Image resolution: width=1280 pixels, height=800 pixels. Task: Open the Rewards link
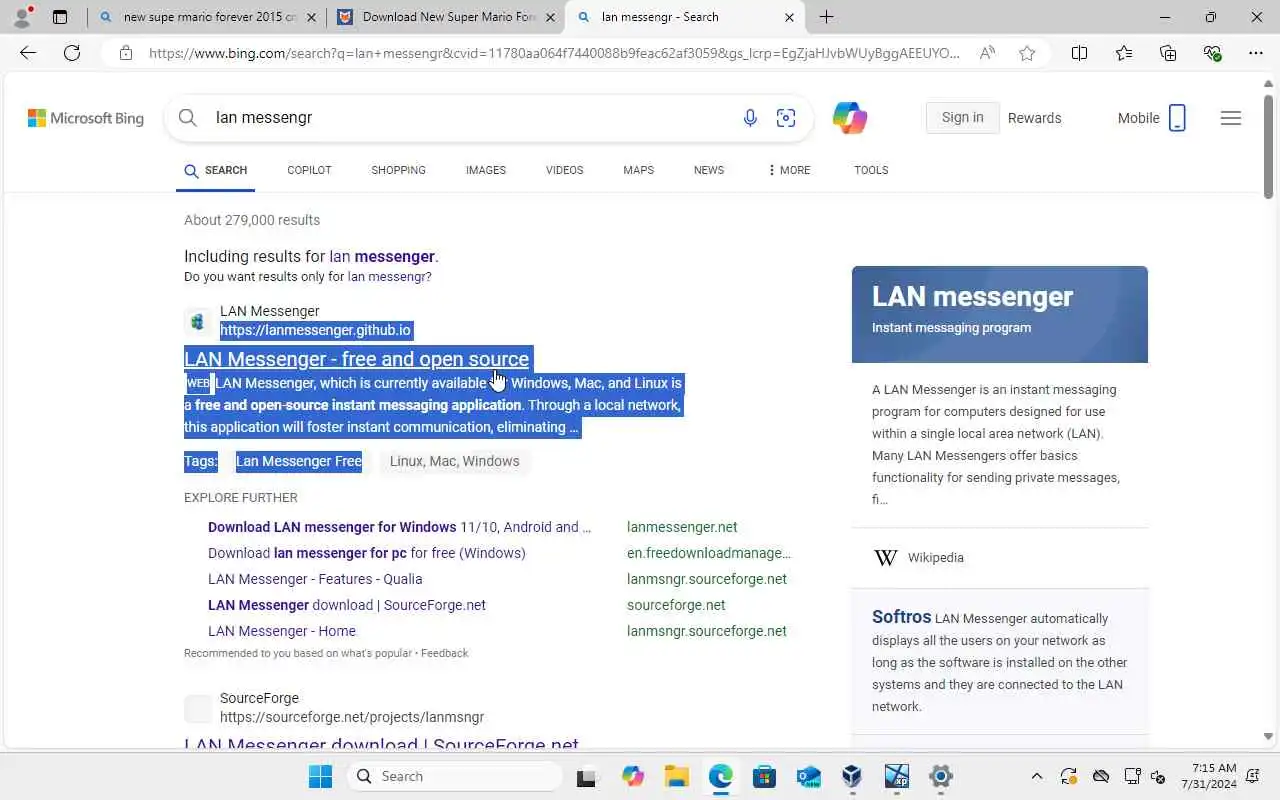point(1034,118)
